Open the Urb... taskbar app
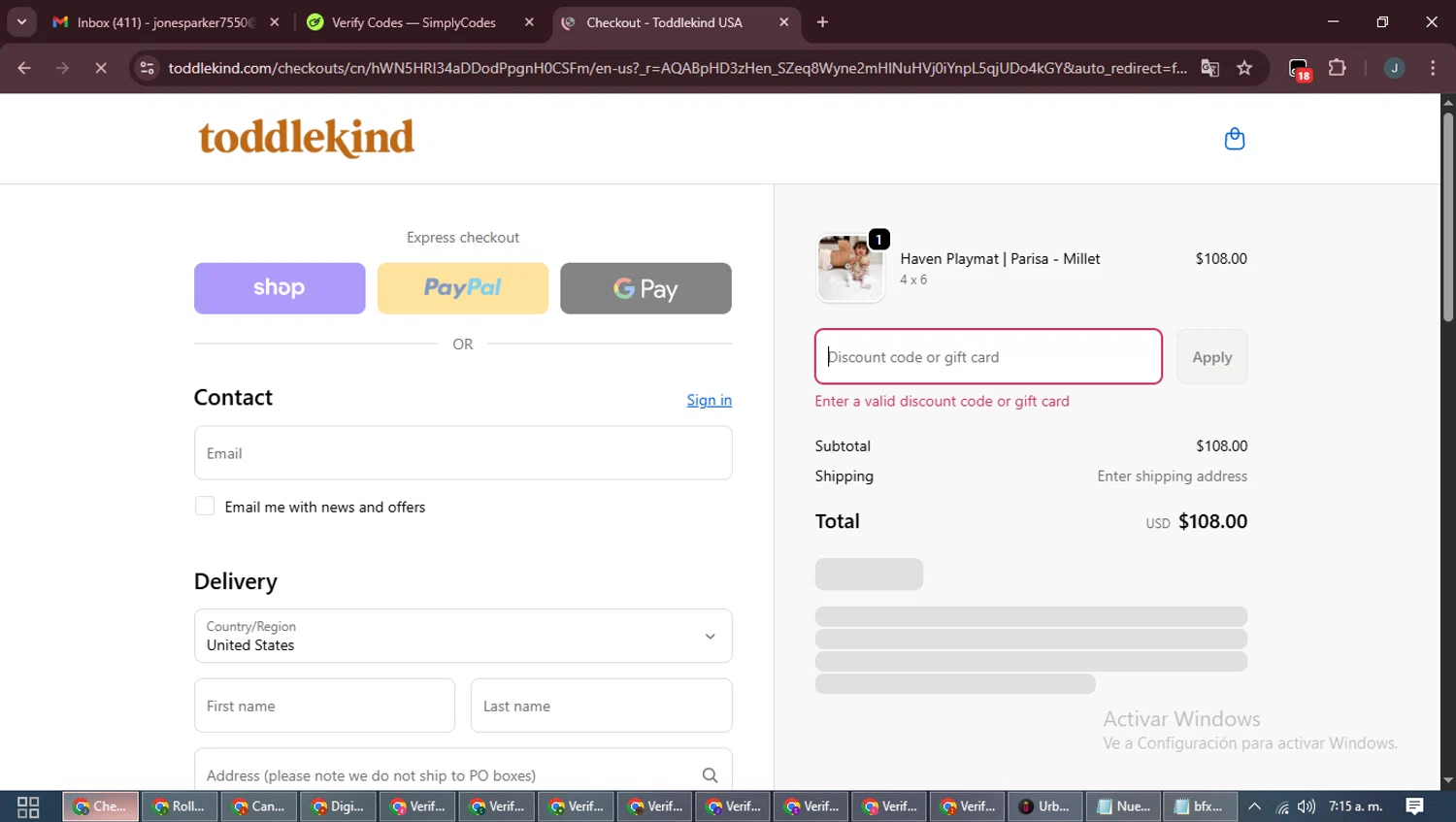Screen dimensions: 1456x822 [1044, 806]
